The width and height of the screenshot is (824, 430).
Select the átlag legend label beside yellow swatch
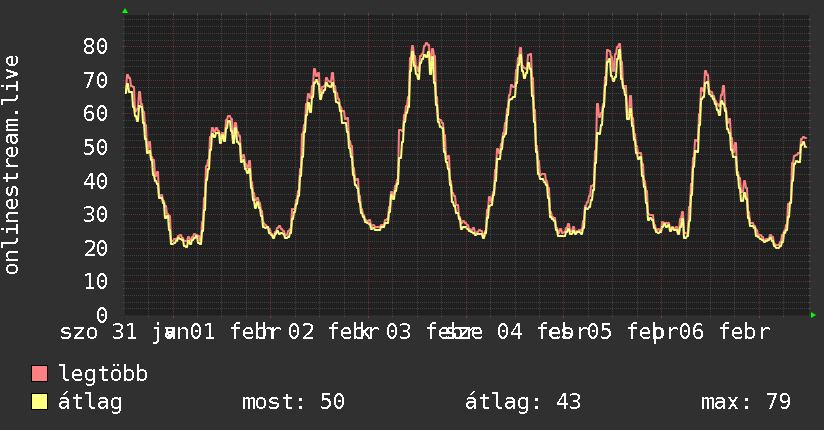(90, 402)
